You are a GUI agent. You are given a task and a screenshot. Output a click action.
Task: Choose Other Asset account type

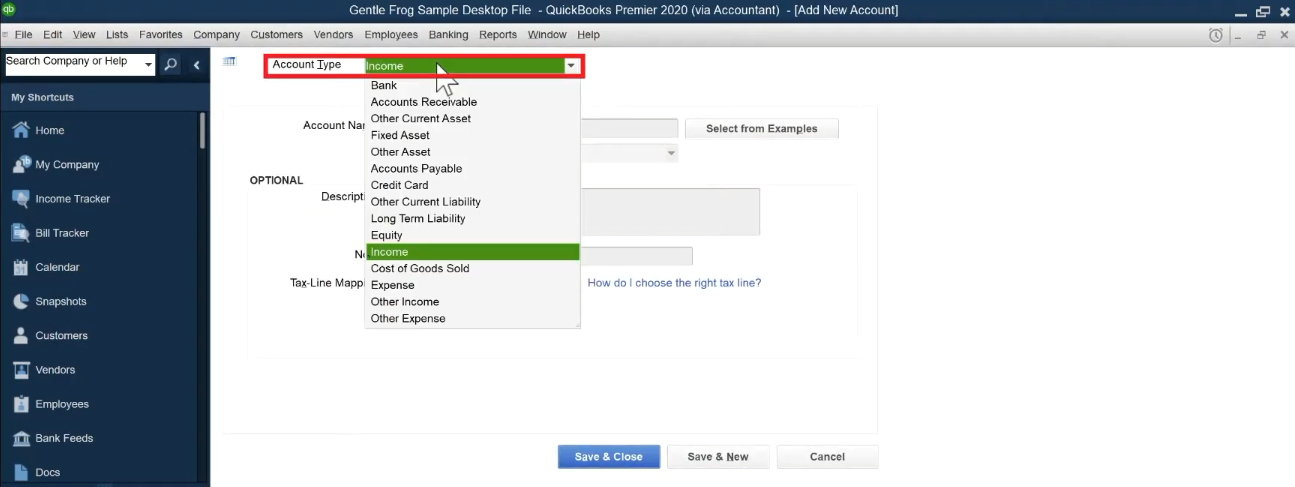[x=473, y=152]
